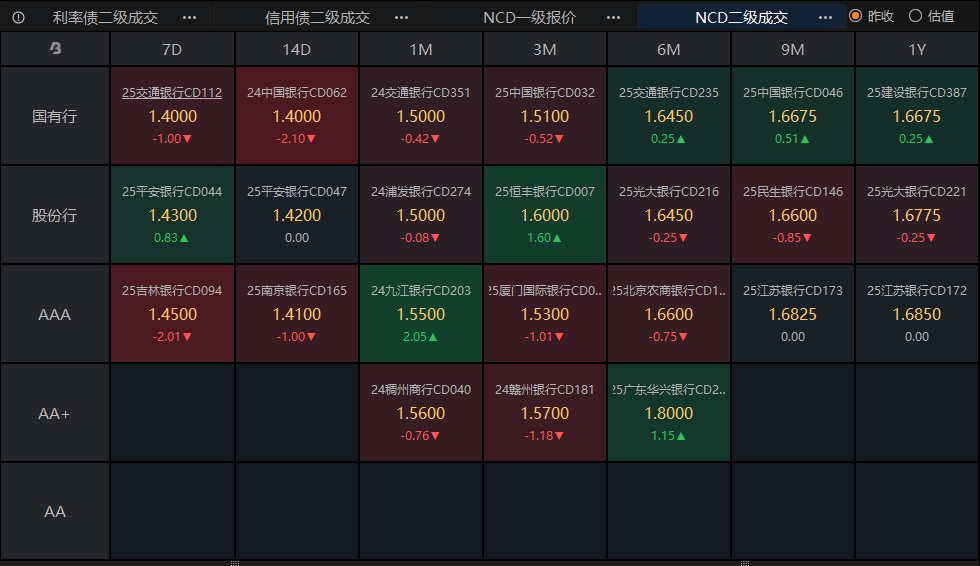Select the 估值 radio option

915,16
